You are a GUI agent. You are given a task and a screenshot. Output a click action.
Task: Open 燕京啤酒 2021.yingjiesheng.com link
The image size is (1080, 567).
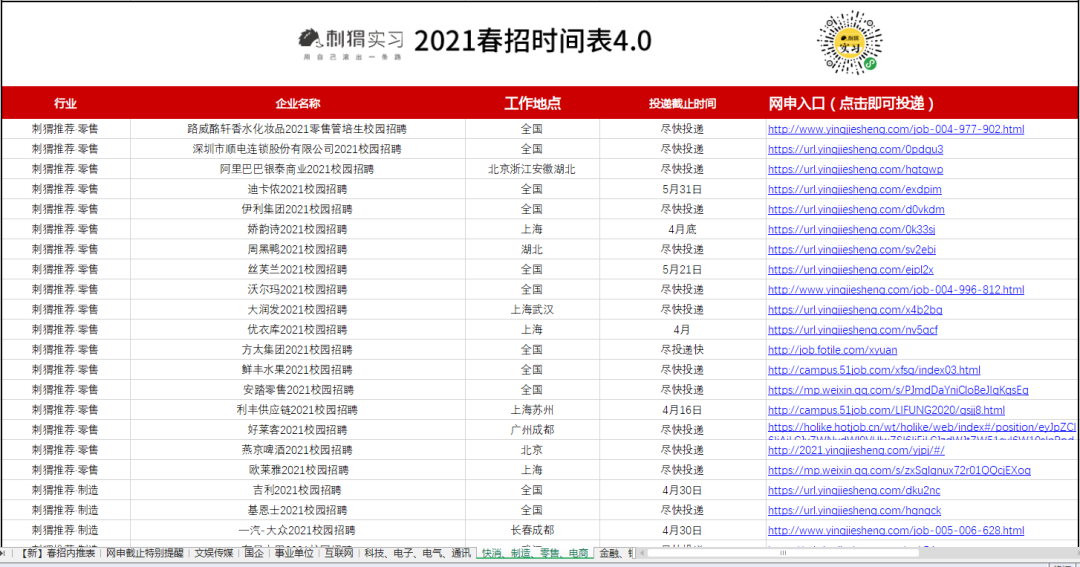(x=856, y=450)
